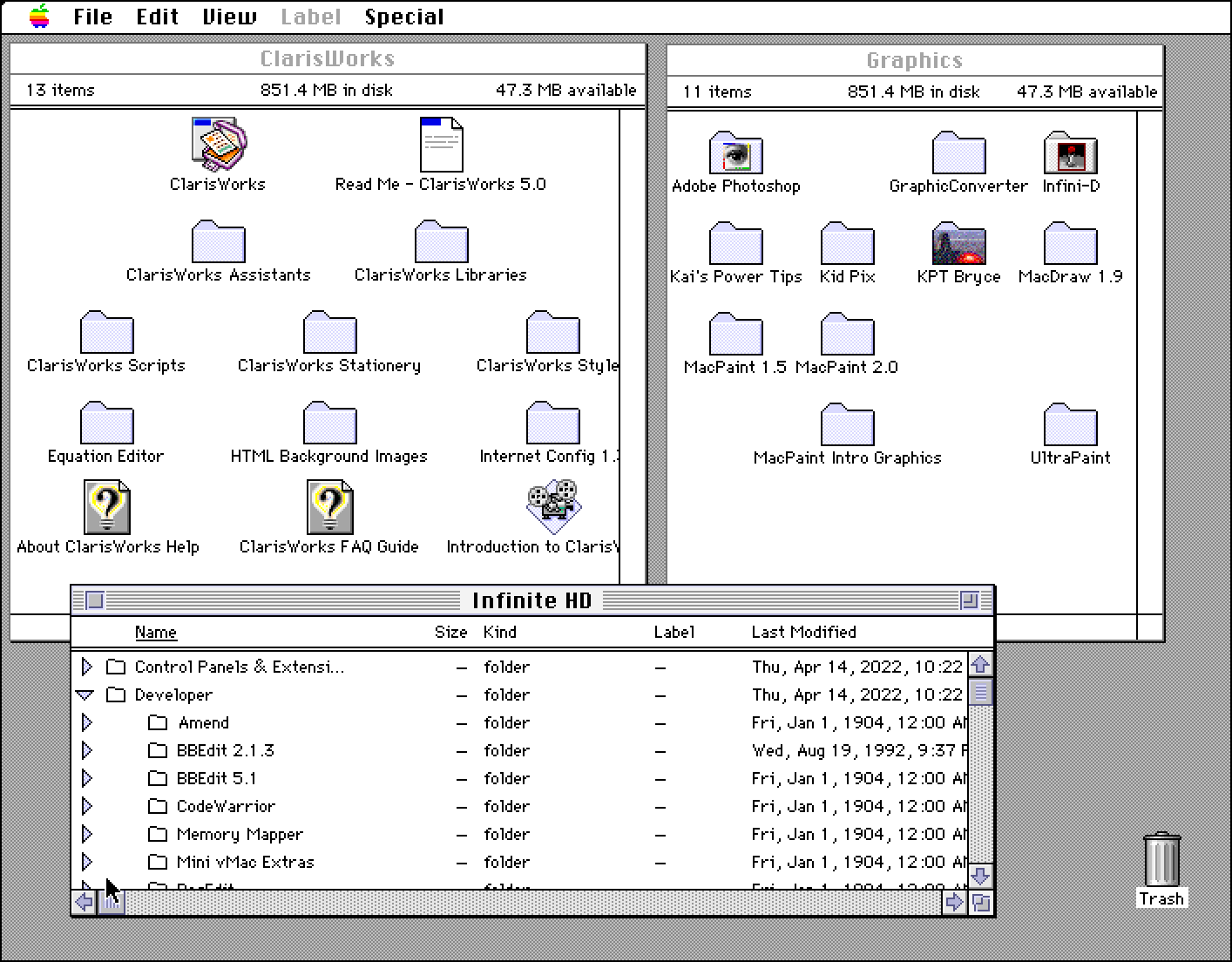Open the File menu
The image size is (1232, 962).
click(x=92, y=17)
